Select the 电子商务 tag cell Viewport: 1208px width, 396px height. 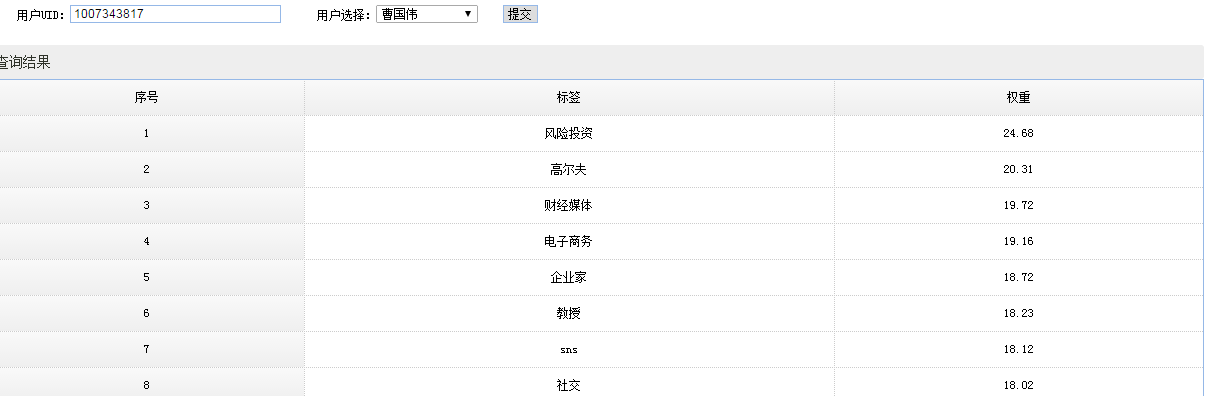click(569, 242)
